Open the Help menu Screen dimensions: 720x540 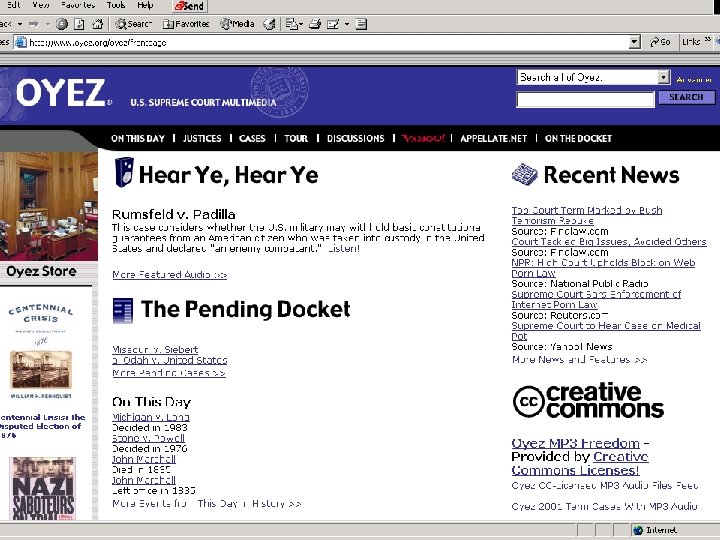click(x=145, y=5)
